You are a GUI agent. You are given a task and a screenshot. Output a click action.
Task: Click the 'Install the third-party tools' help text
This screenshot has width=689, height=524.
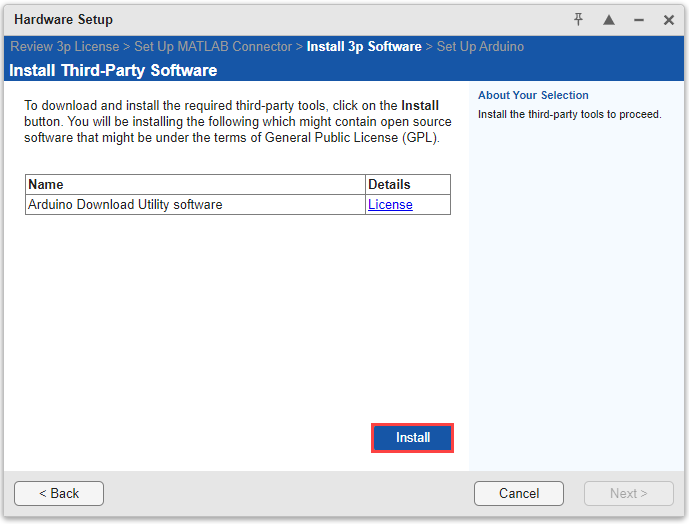tap(569, 114)
